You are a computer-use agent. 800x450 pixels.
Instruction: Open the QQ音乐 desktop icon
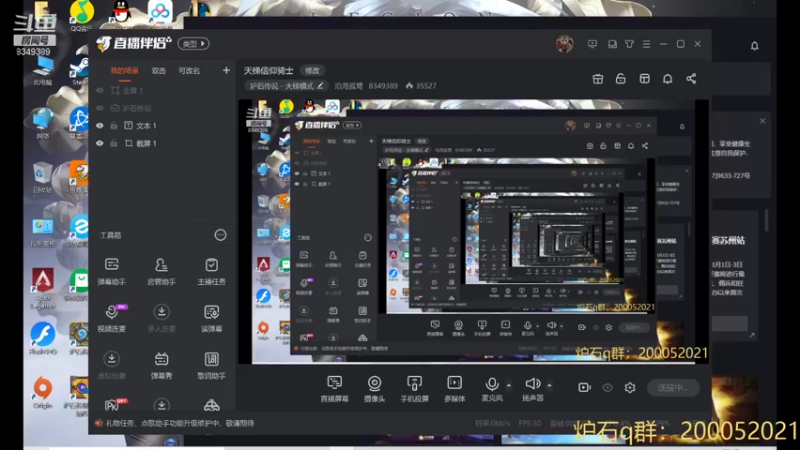[x=82, y=15]
